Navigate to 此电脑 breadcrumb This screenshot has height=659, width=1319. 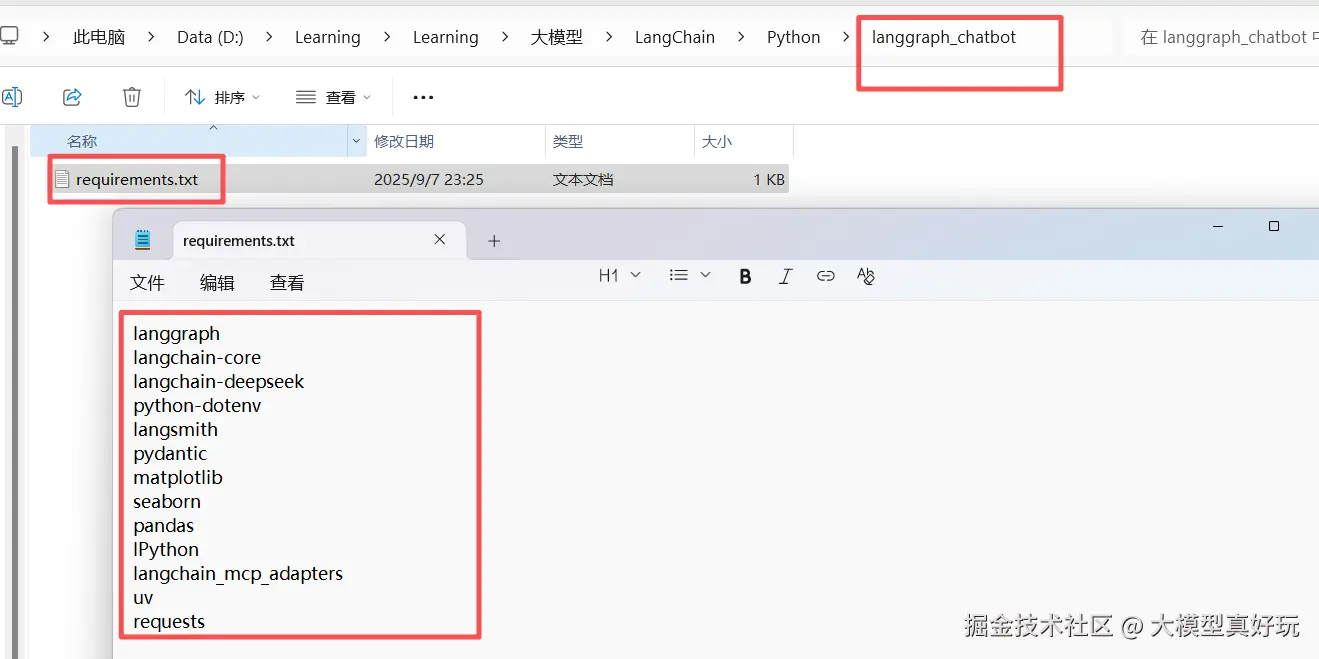99,38
